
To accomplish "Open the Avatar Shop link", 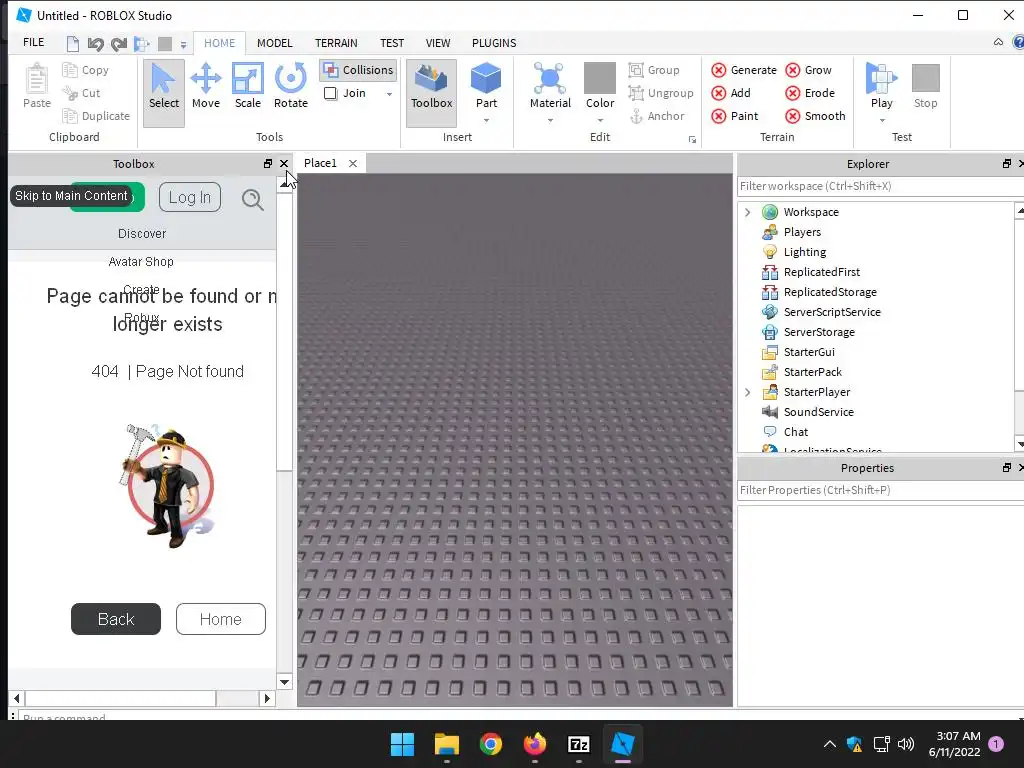I will pos(141,262).
